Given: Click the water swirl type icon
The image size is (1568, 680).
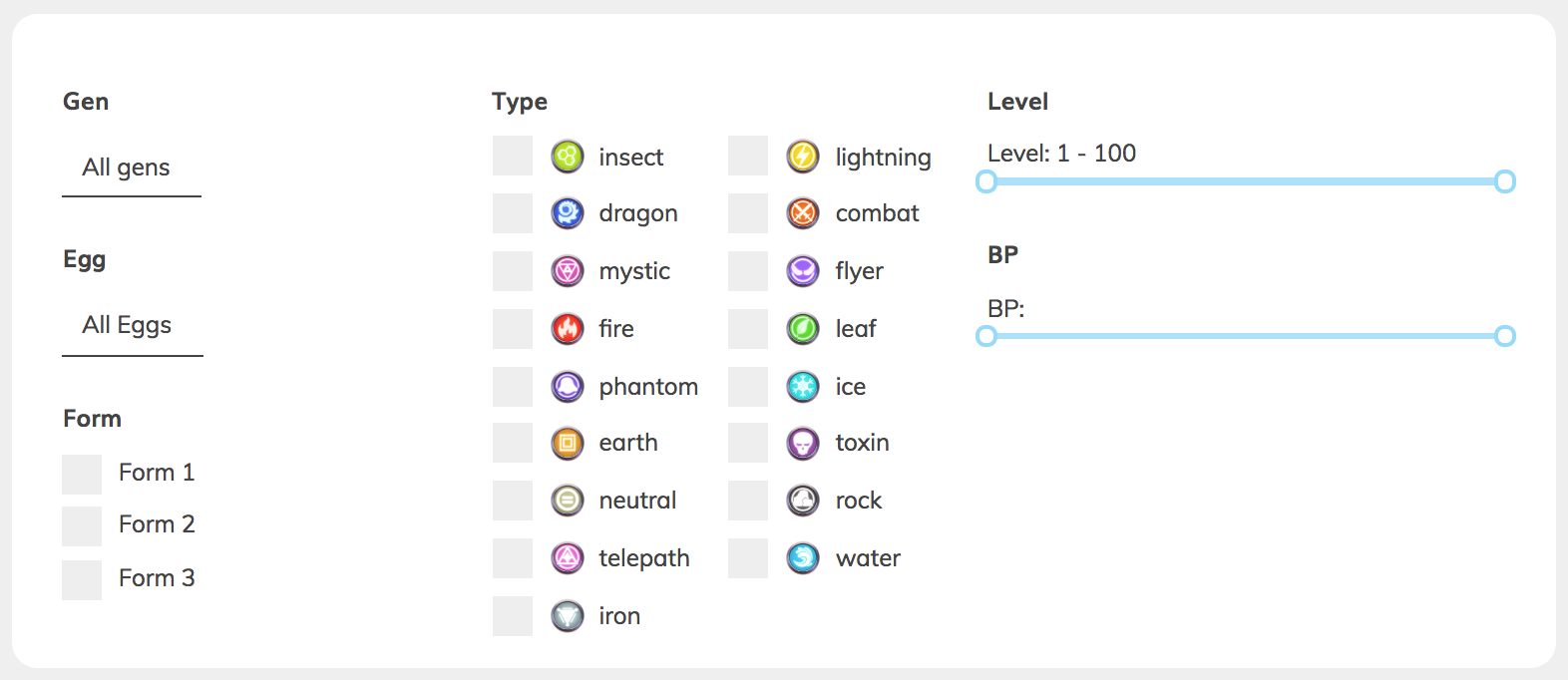Looking at the screenshot, I should coord(803,558).
